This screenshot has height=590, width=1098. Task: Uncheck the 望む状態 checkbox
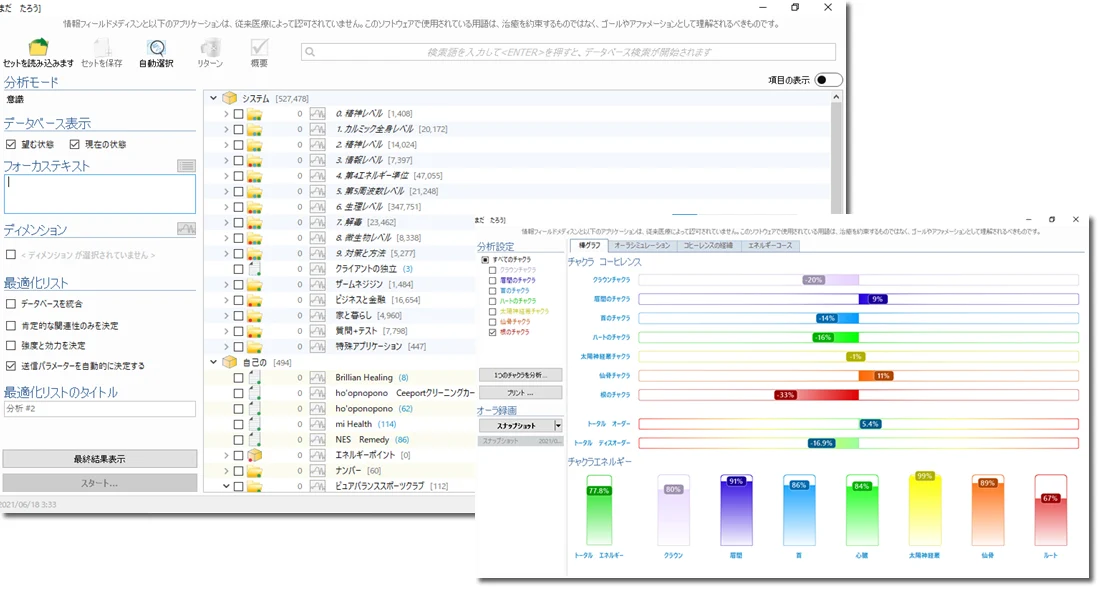point(11,144)
